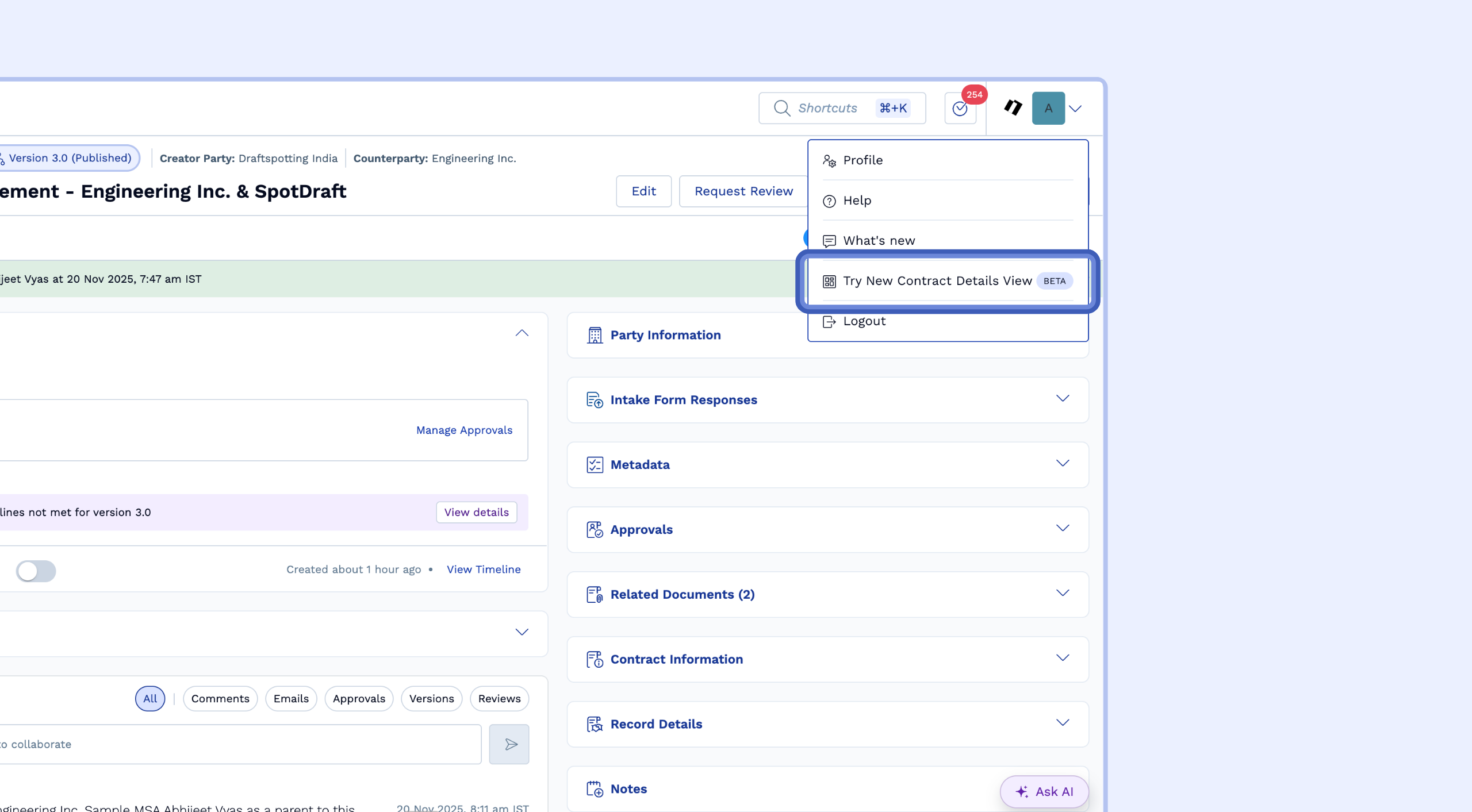
Task: Select the All activity filter
Action: click(x=150, y=698)
